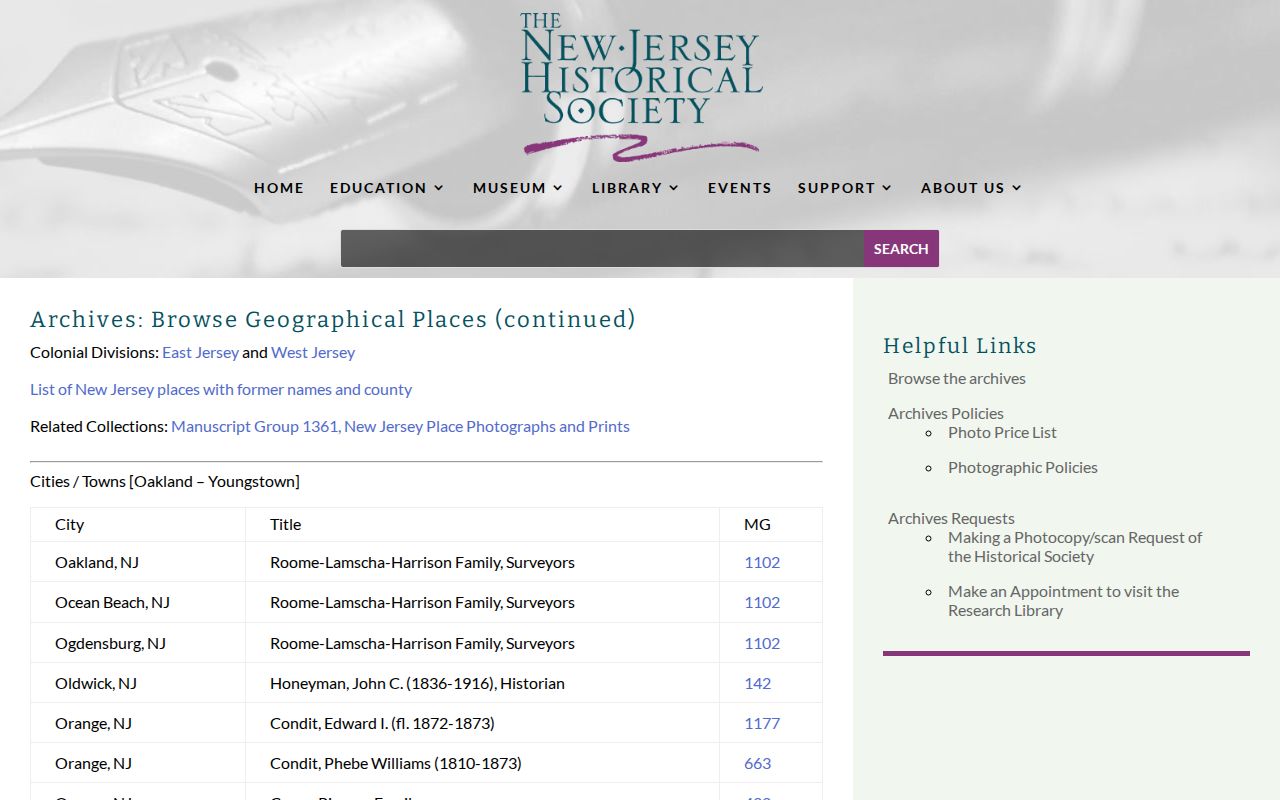Open Making a Photocopy/scan Request link
The height and width of the screenshot is (800, 1280).
coord(1075,547)
